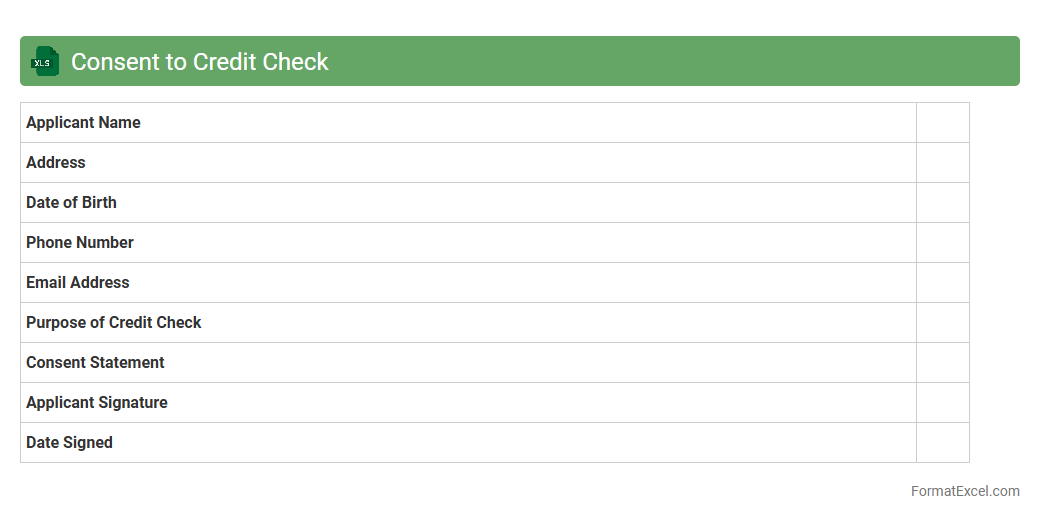Click the empty Applicant Signature field
Screen dimensions: 1040x520
pos(942,403)
